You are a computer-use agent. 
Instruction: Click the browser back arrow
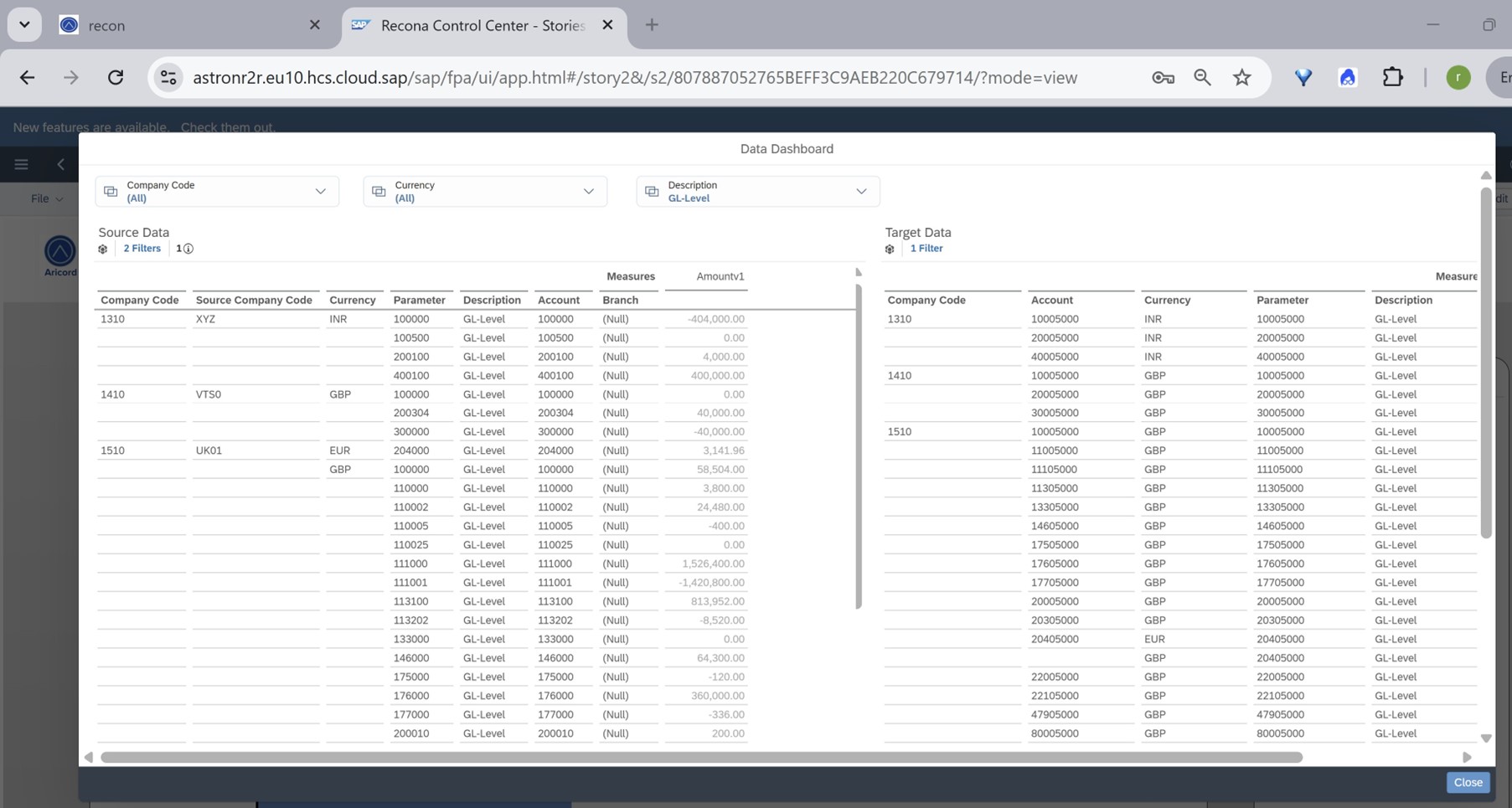click(x=27, y=78)
